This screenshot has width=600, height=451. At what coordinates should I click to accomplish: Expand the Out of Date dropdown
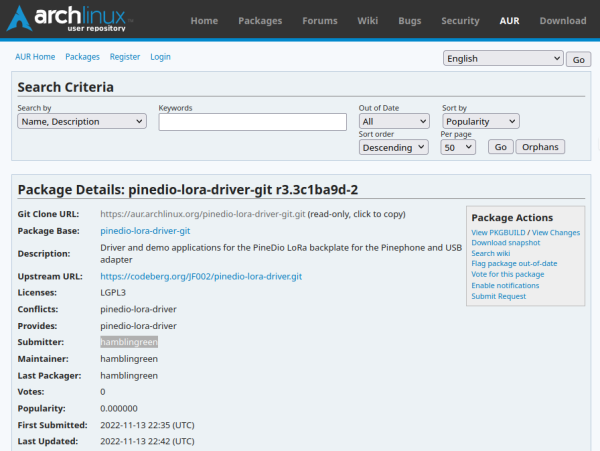[x=394, y=121]
